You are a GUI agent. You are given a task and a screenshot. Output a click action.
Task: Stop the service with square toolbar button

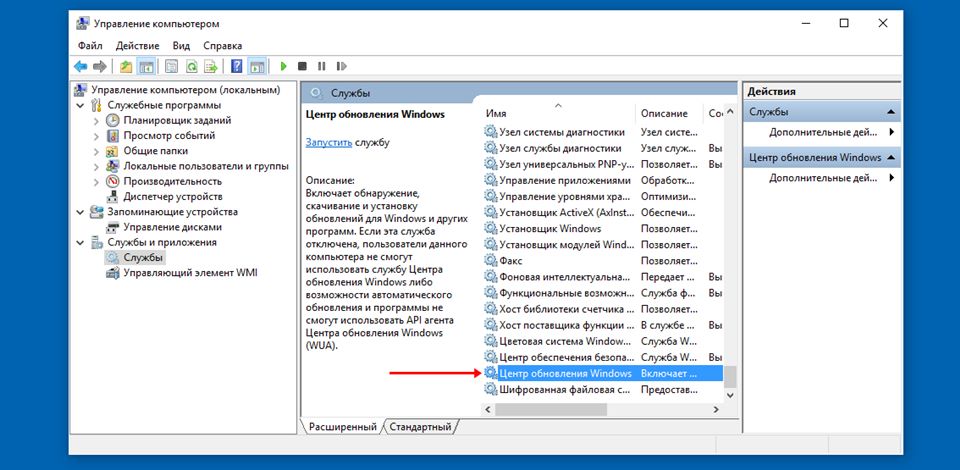click(x=302, y=66)
